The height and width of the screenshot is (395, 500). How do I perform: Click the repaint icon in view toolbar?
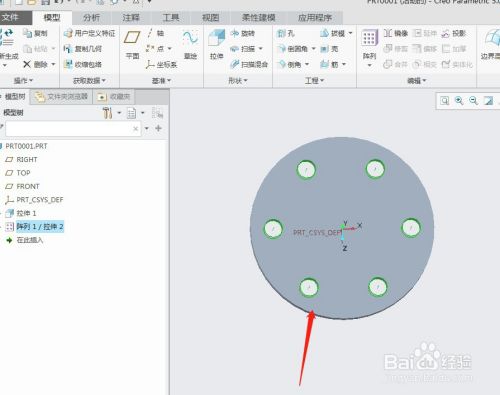pos(488,100)
